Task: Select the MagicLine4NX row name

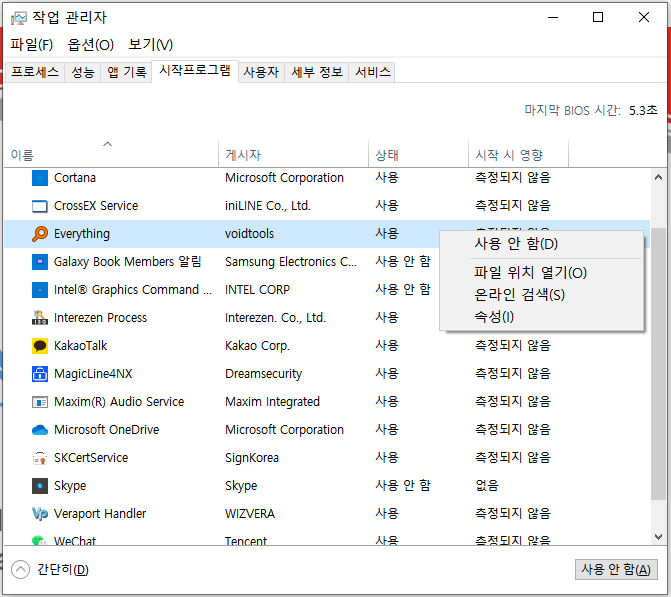Action: (93, 374)
